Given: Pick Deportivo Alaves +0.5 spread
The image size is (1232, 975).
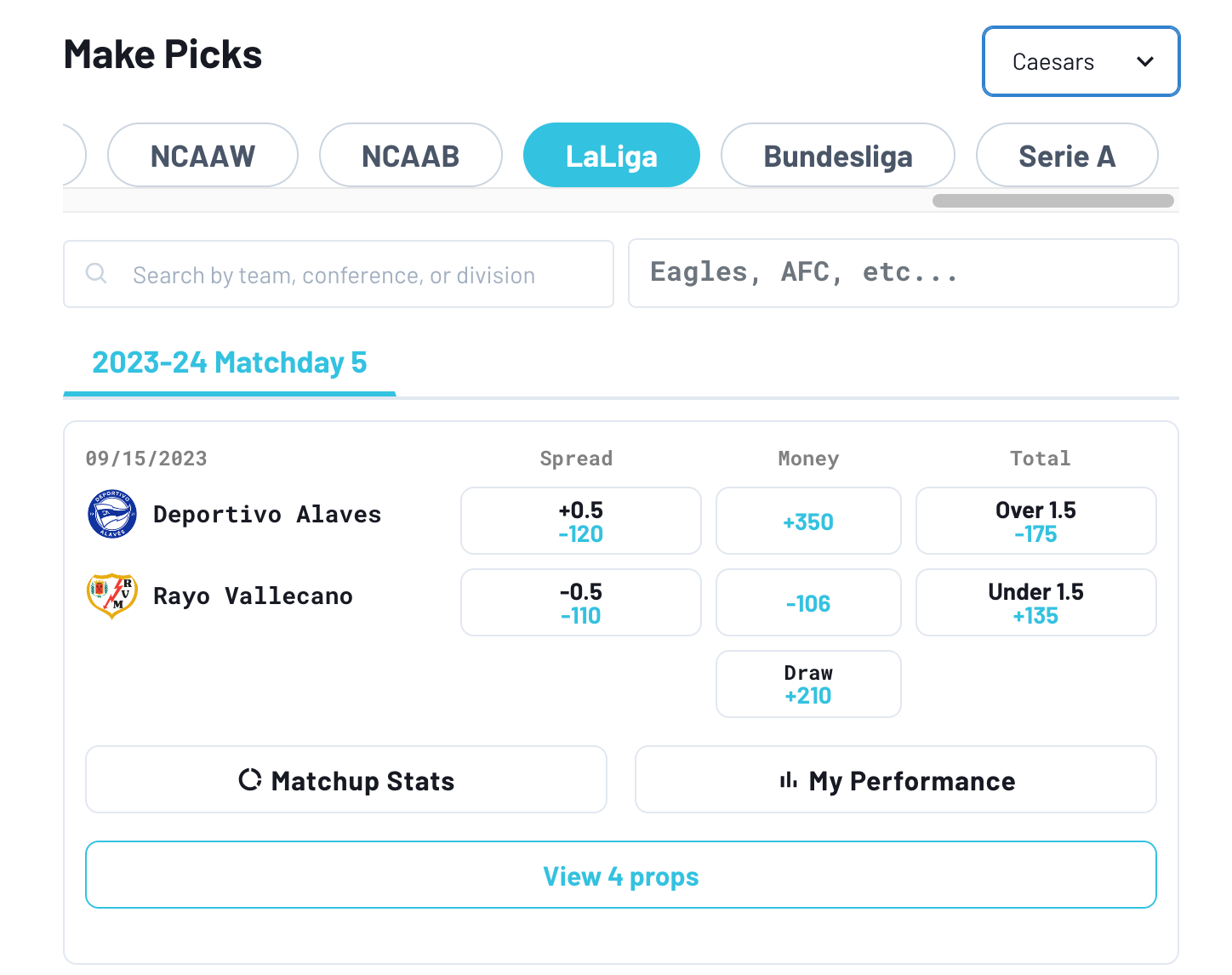Looking at the screenshot, I should (x=581, y=521).
